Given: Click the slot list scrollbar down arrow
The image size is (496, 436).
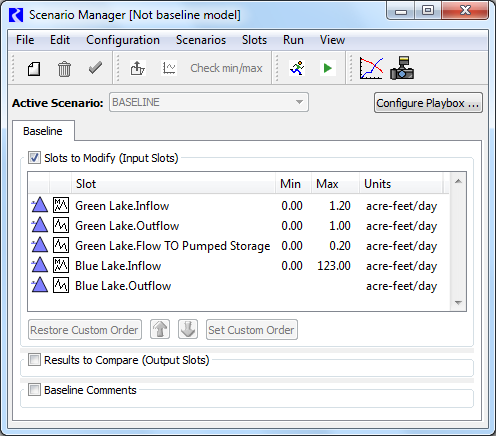Looking at the screenshot, I should (458, 303).
